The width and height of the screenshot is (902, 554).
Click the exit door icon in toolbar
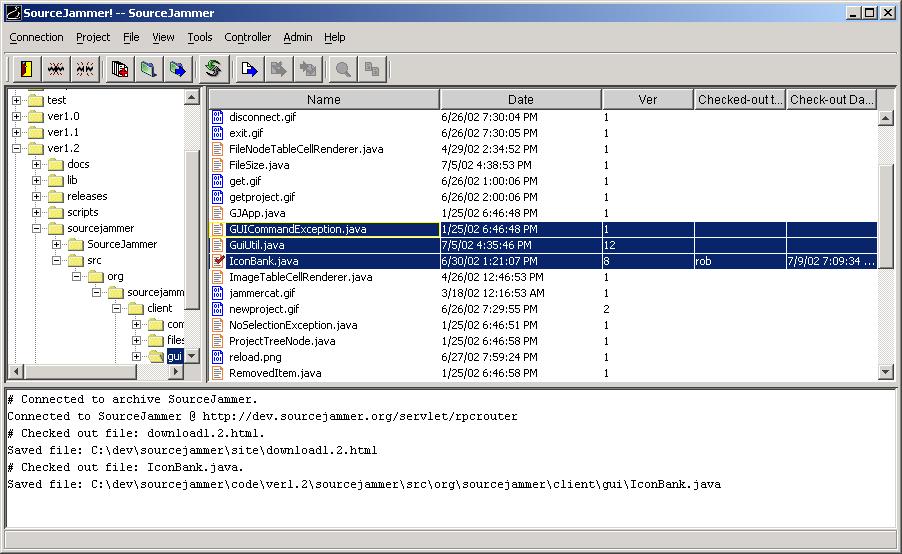tap(26, 69)
